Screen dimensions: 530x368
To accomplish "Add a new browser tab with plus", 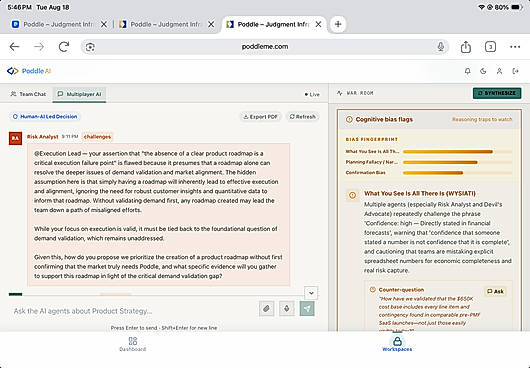I will (338, 24).
